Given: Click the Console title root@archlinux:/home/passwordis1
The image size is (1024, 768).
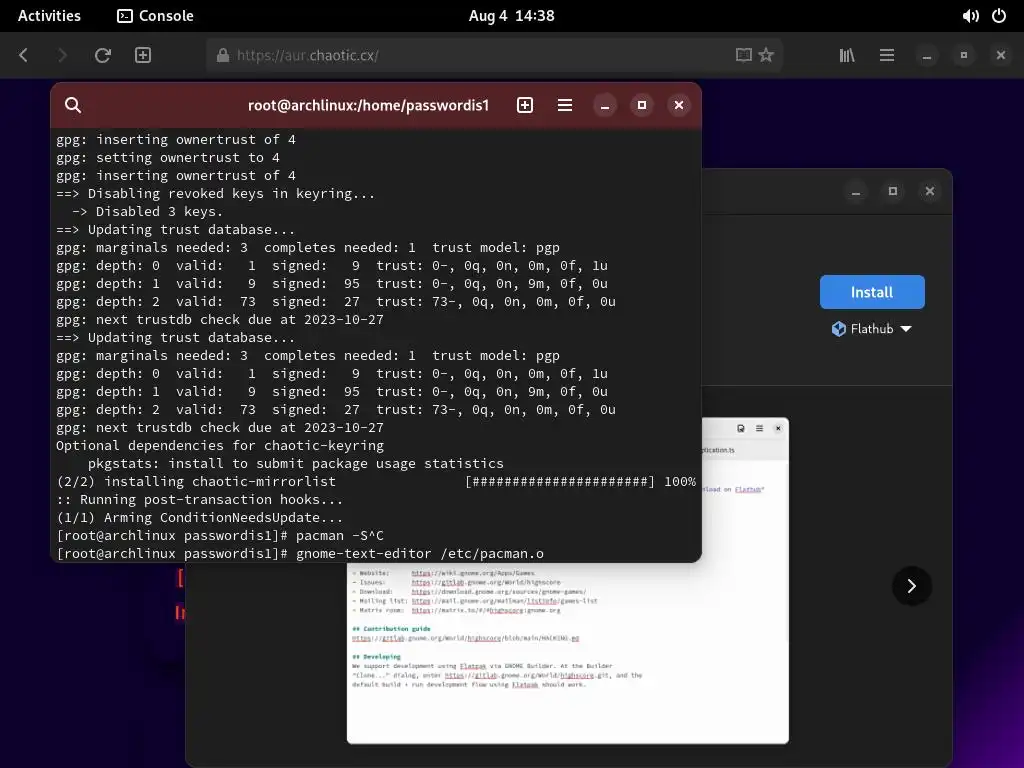Looking at the screenshot, I should (x=368, y=105).
